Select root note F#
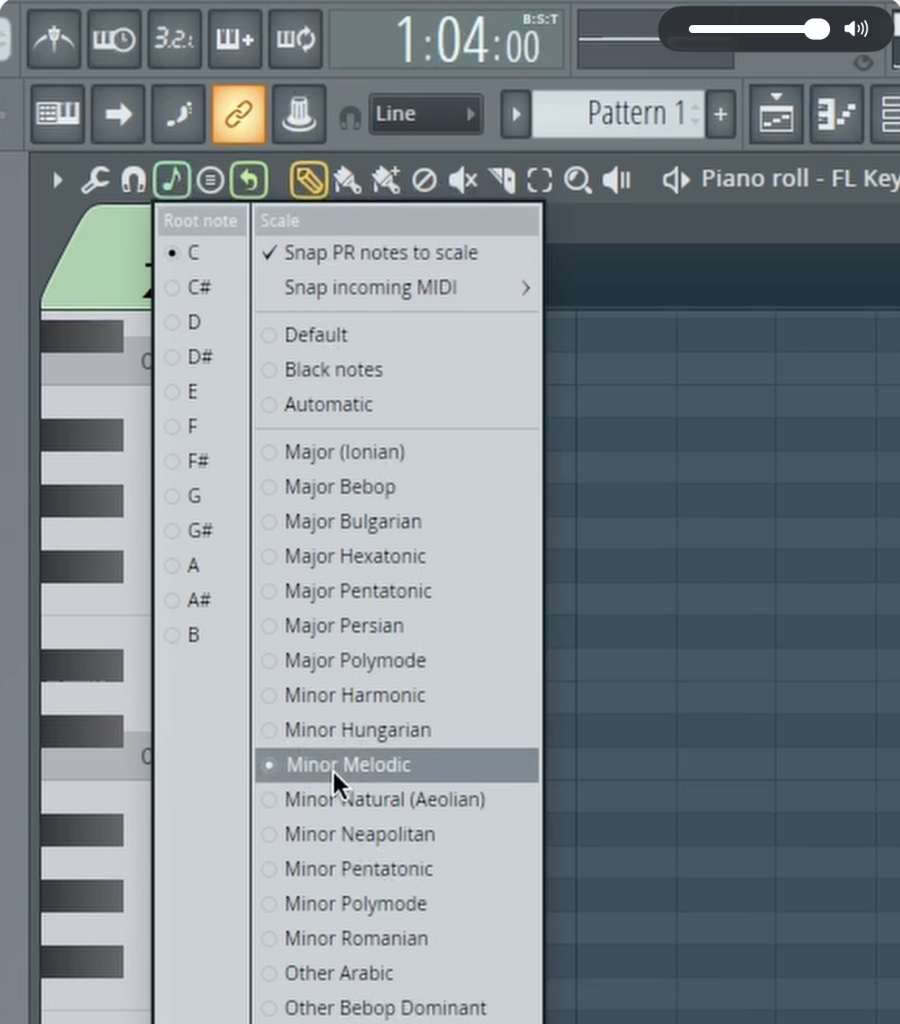 tap(198, 461)
